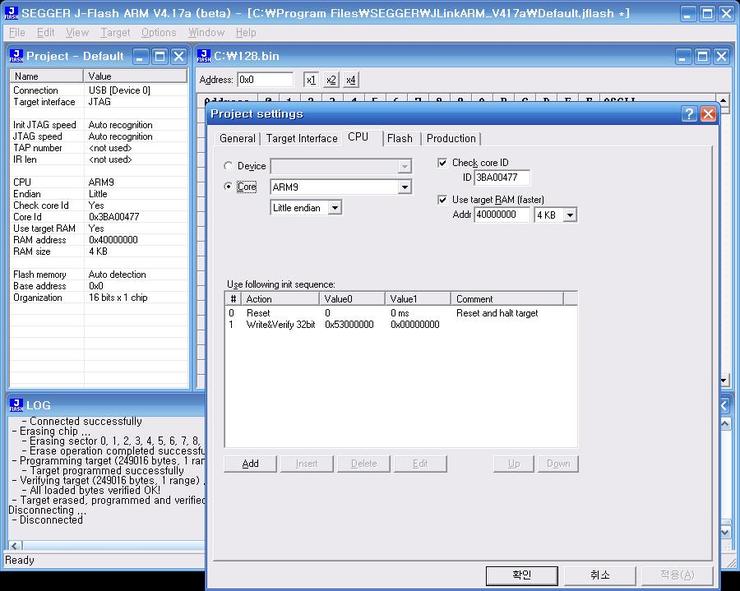
Task: Click the 확인 (OK) button
Action: (522, 574)
